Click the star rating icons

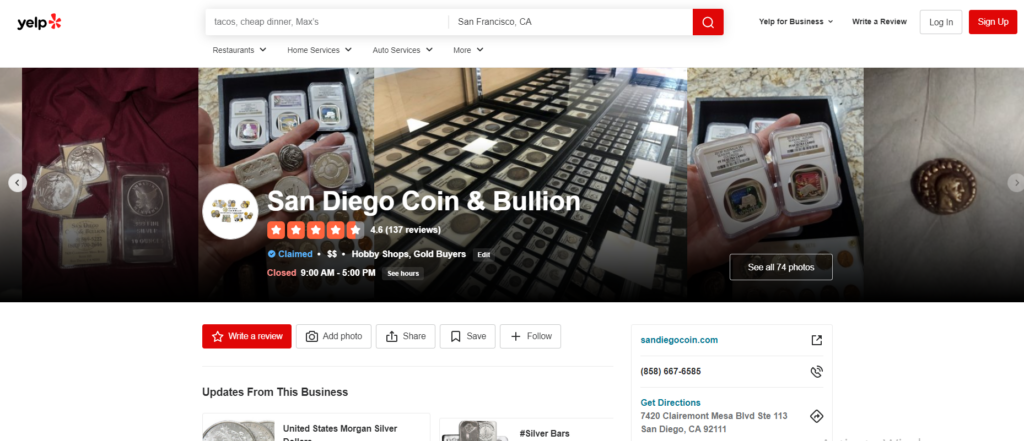coord(315,230)
